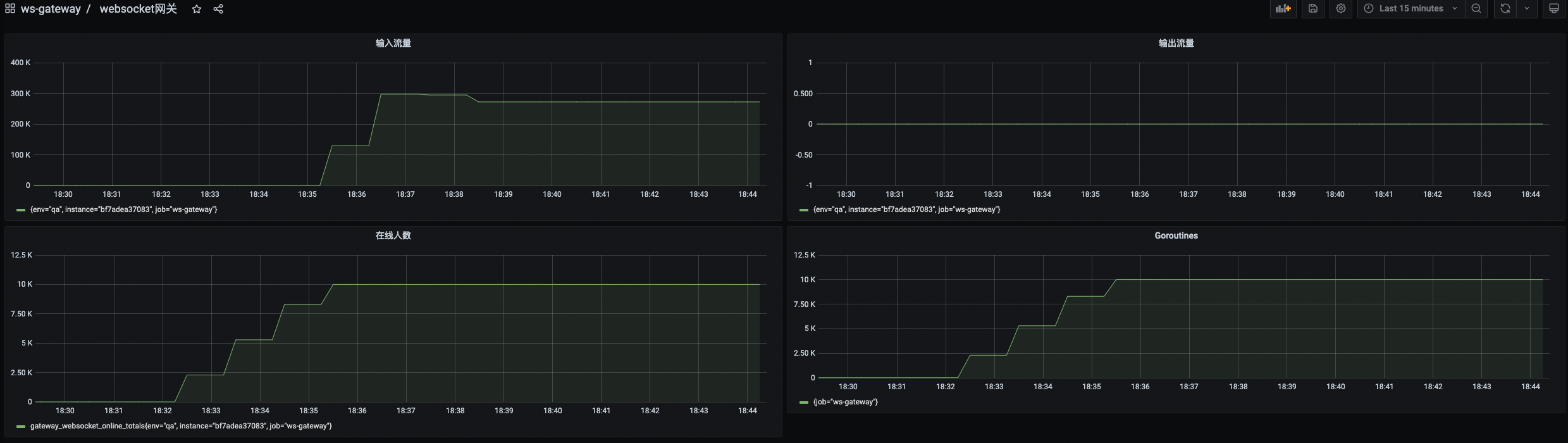Zoom out the time range

(1476, 8)
